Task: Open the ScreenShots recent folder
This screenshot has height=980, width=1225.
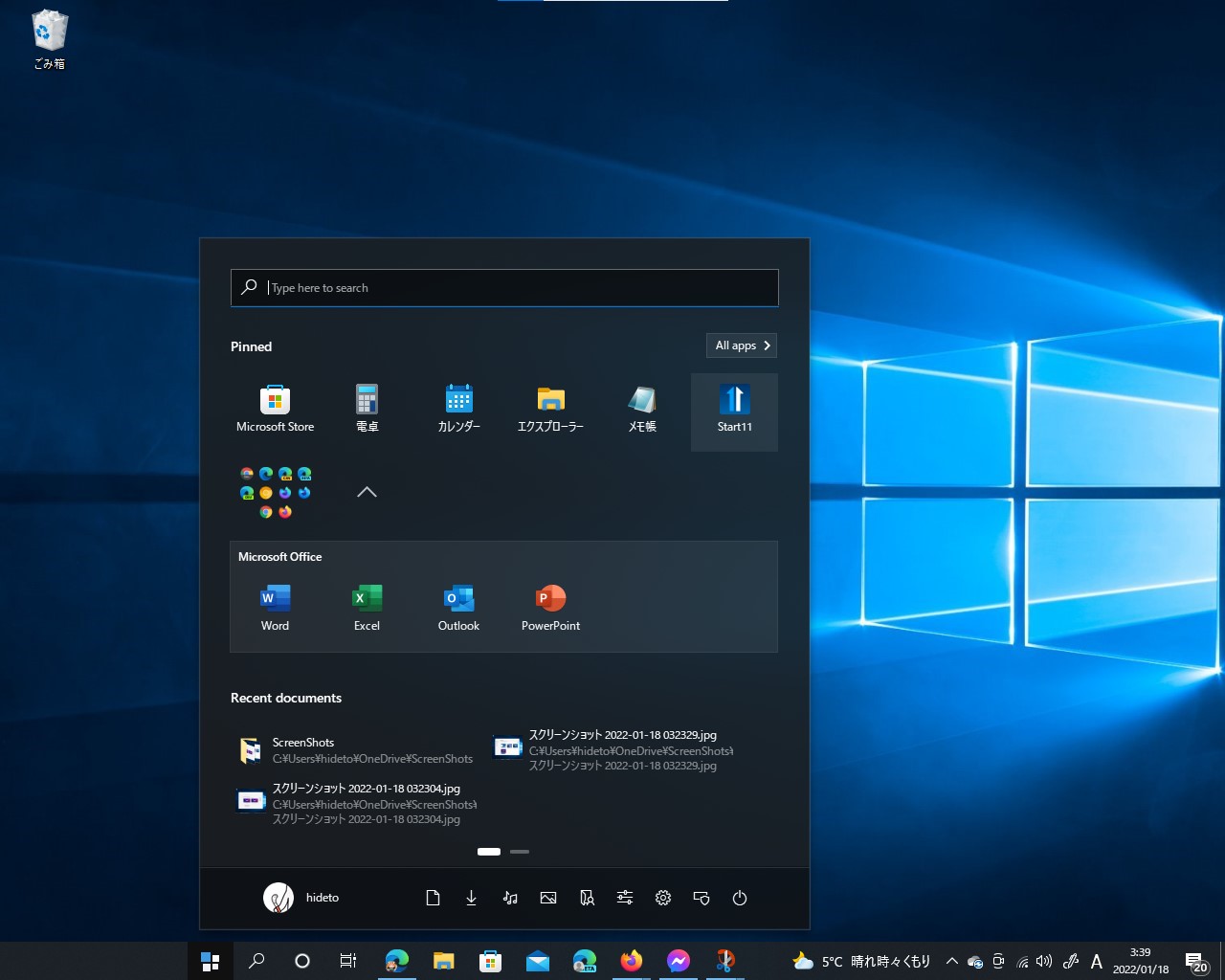Action: [x=355, y=750]
